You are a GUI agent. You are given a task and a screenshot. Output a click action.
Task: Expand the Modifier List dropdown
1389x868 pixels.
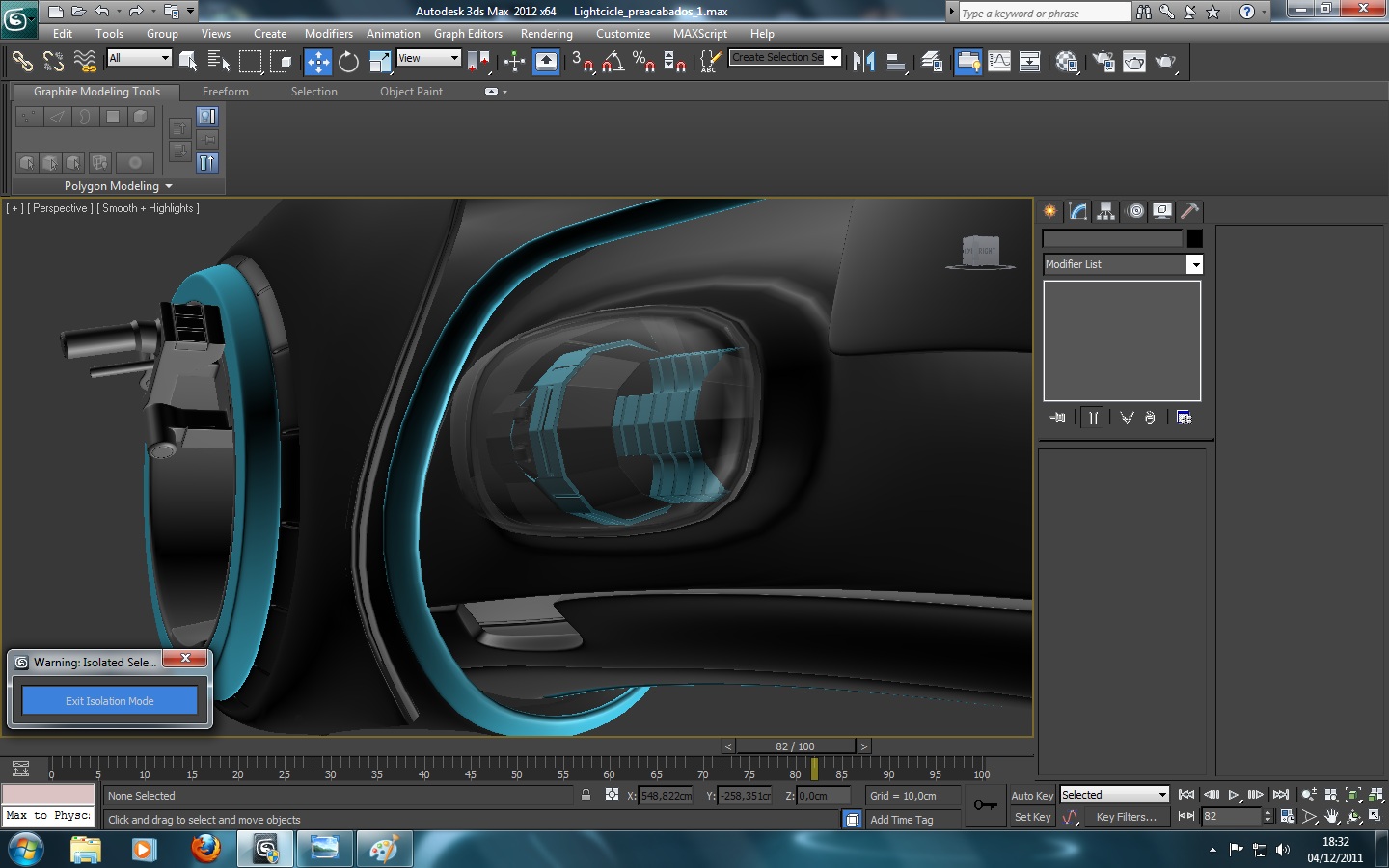[1194, 264]
